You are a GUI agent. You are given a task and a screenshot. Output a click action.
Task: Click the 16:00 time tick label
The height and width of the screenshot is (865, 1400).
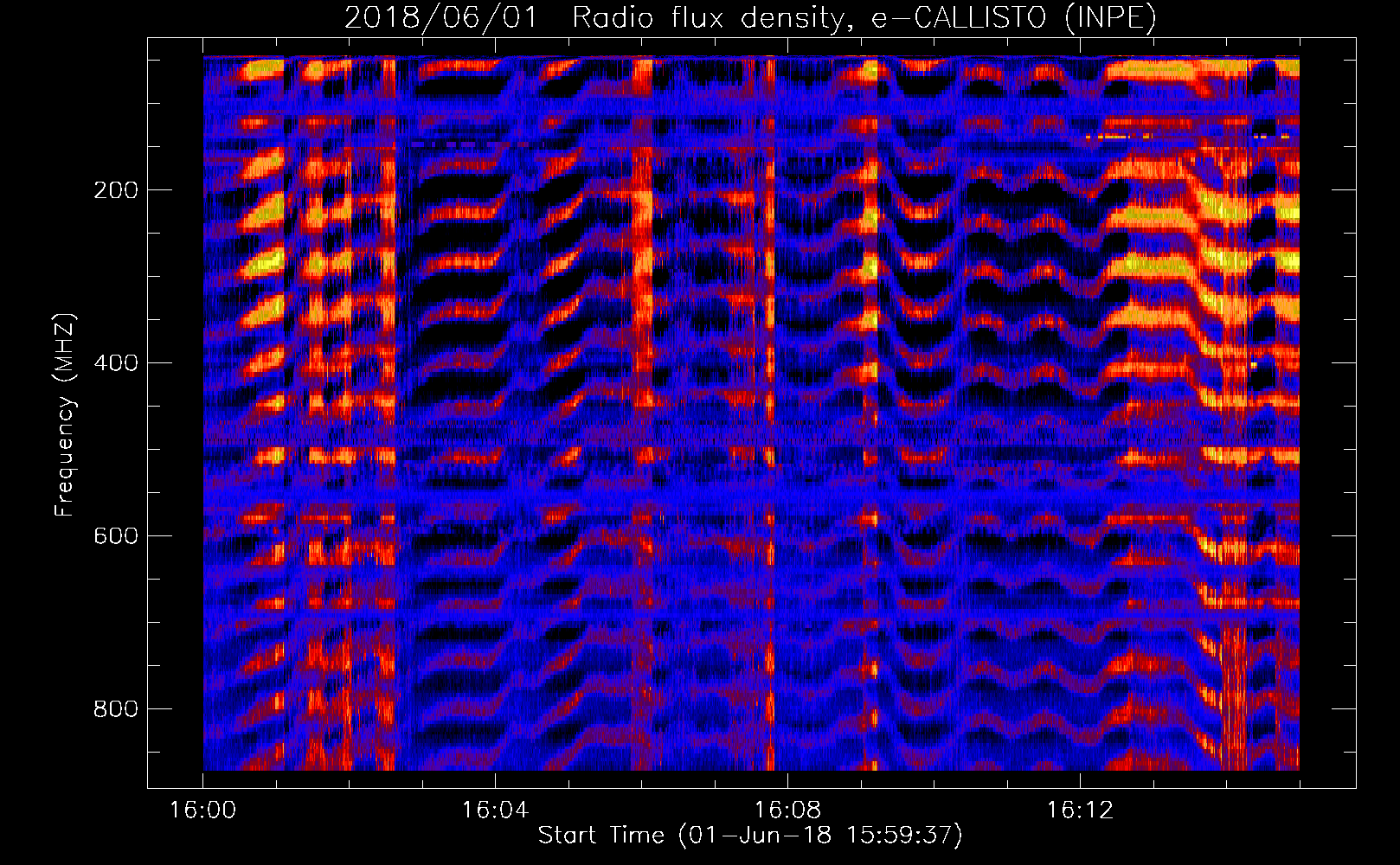202,811
